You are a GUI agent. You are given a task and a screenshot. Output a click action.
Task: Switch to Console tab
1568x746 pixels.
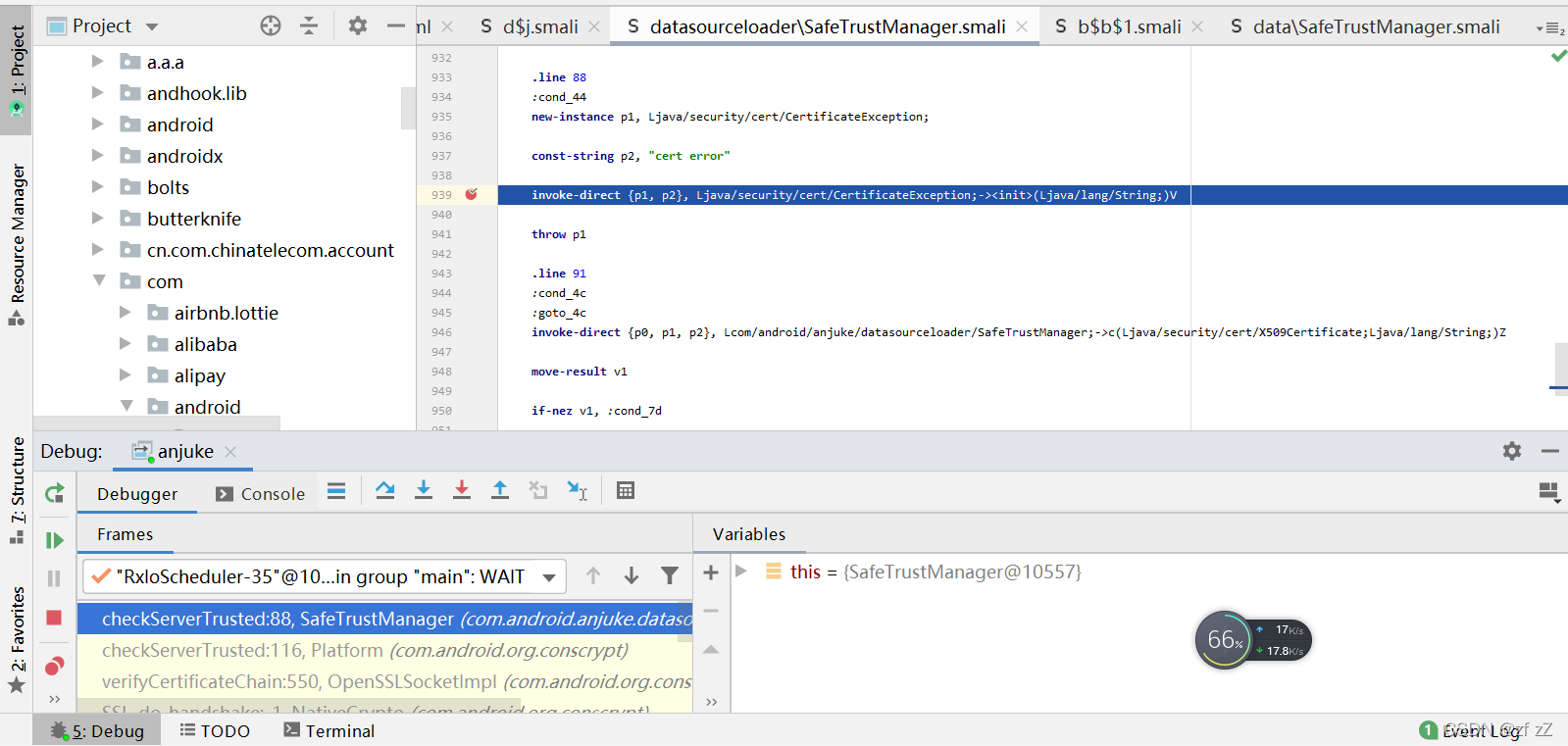[261, 494]
